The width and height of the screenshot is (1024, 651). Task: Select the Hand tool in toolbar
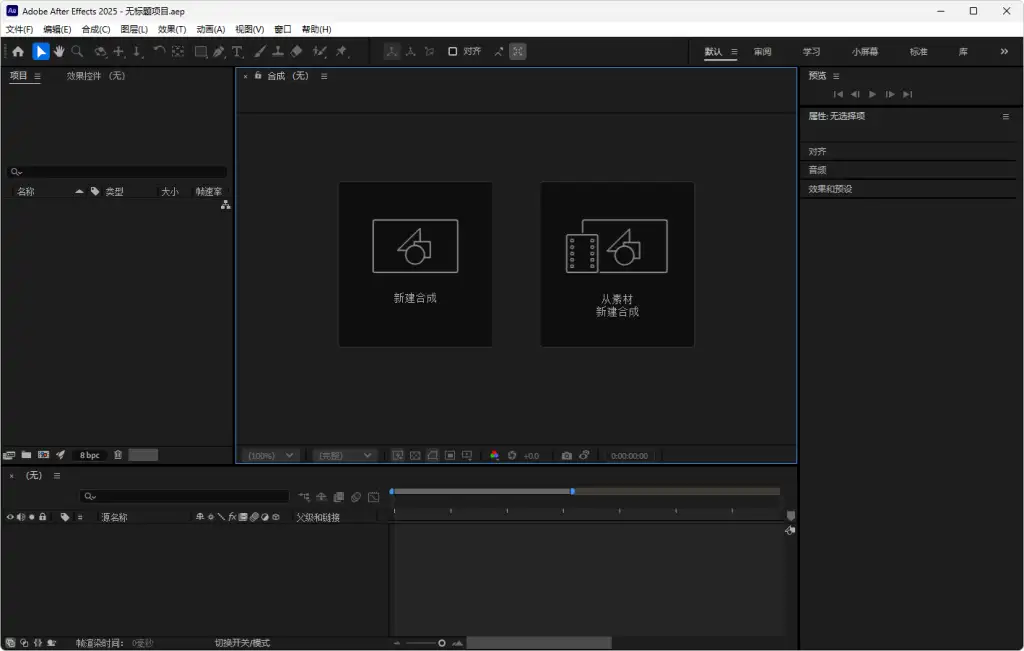click(59, 52)
